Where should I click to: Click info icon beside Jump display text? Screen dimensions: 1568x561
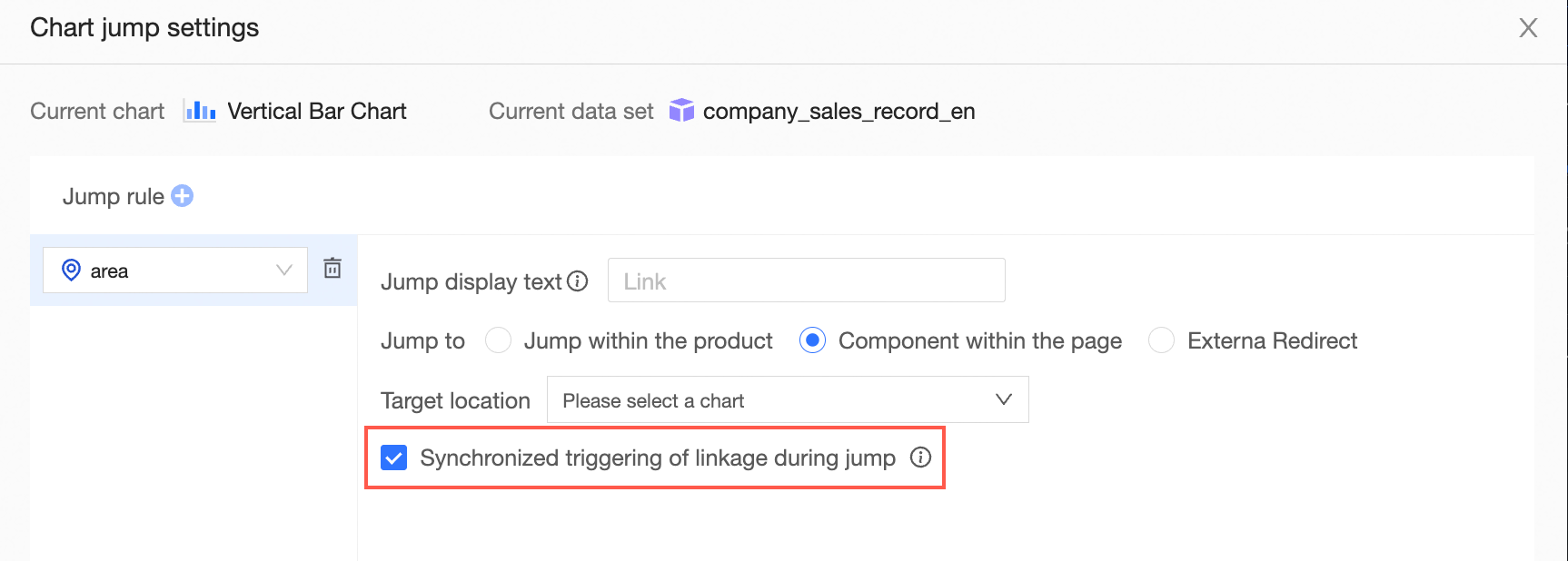[578, 281]
